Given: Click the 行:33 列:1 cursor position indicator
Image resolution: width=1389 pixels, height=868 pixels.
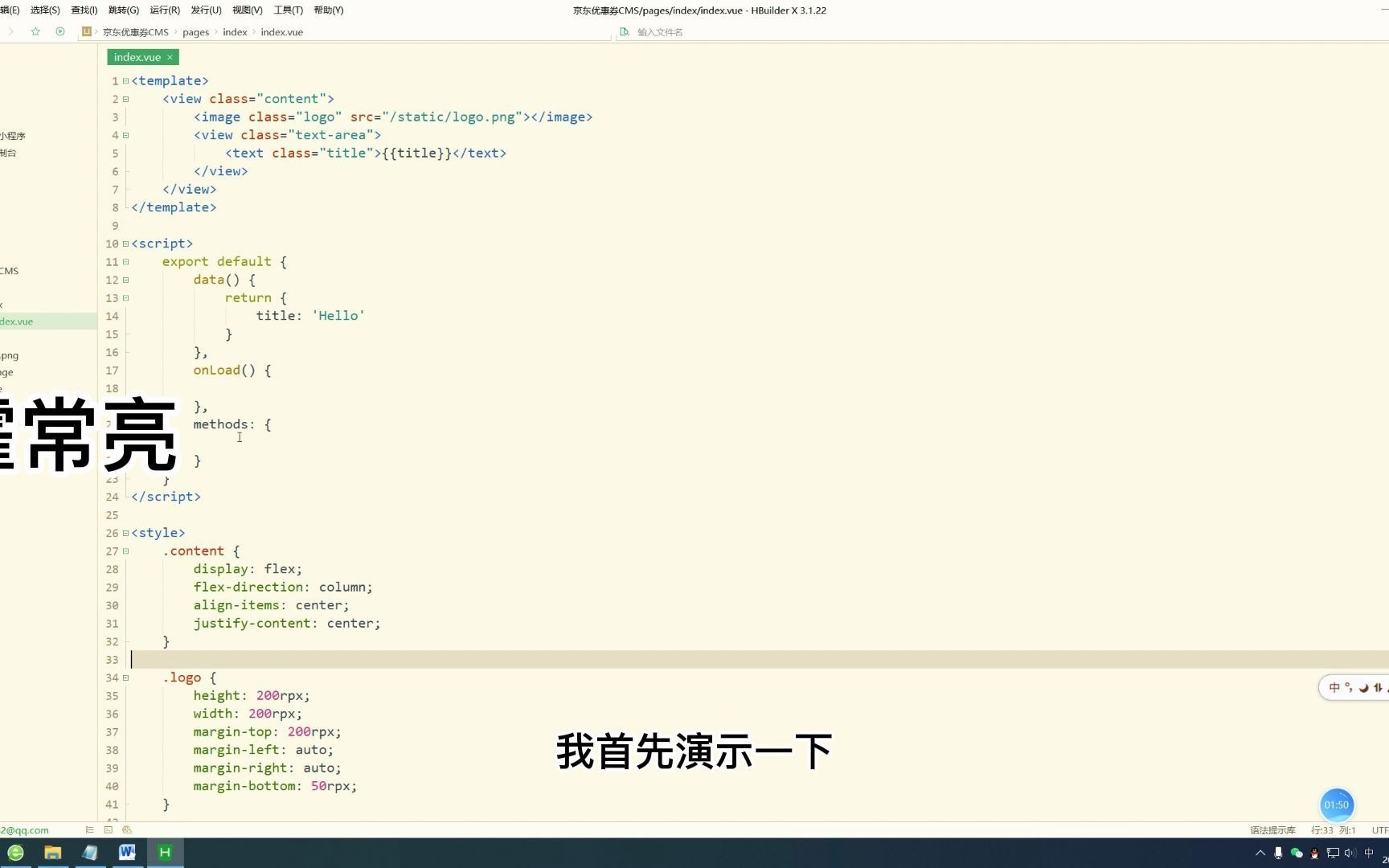Looking at the screenshot, I should (x=1334, y=830).
